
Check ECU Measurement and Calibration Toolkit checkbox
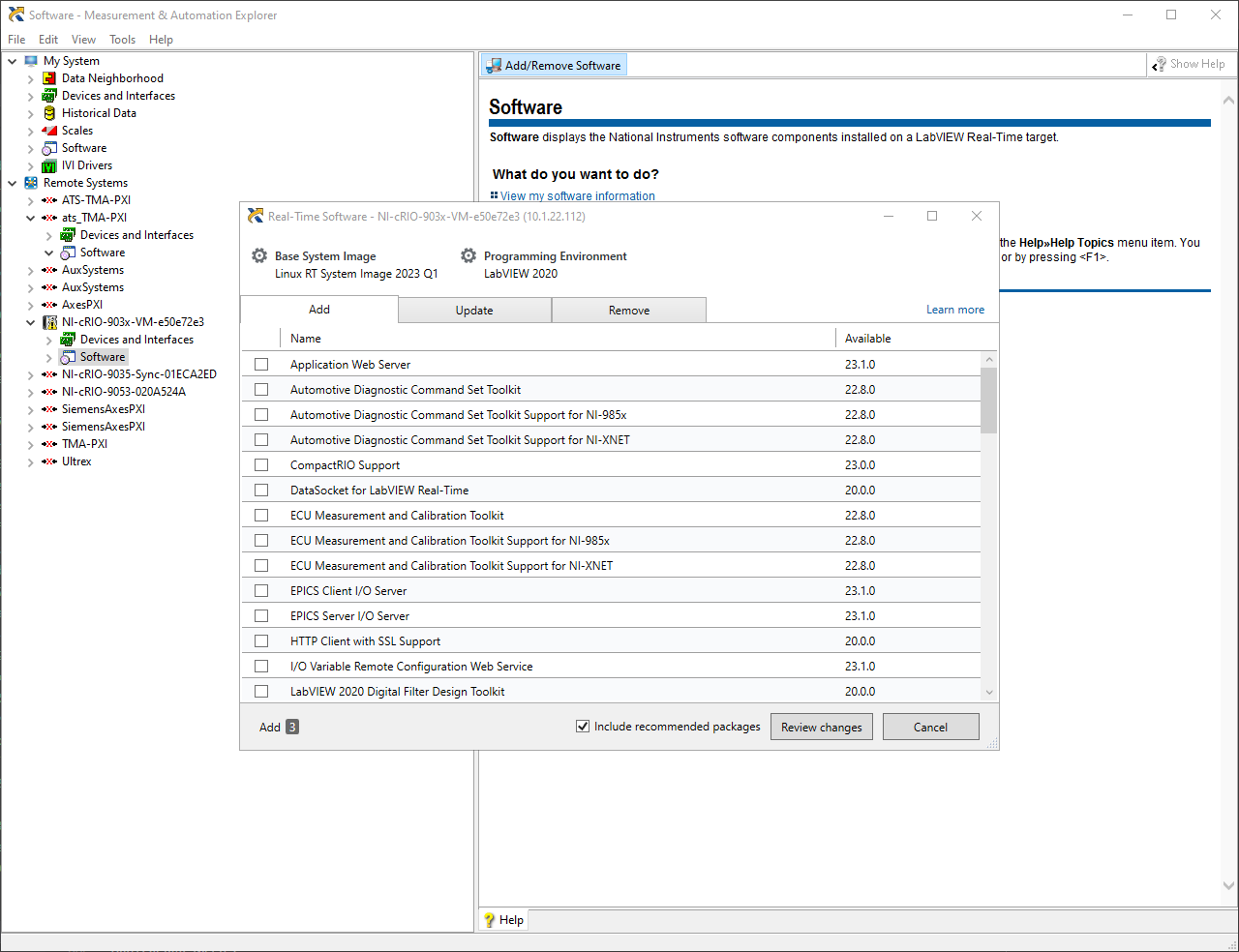click(x=261, y=516)
